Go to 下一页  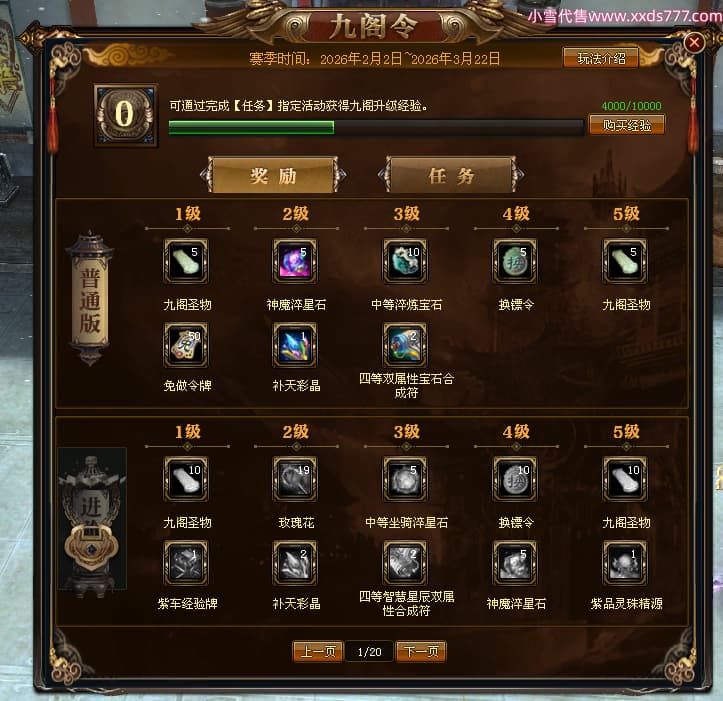coord(421,651)
